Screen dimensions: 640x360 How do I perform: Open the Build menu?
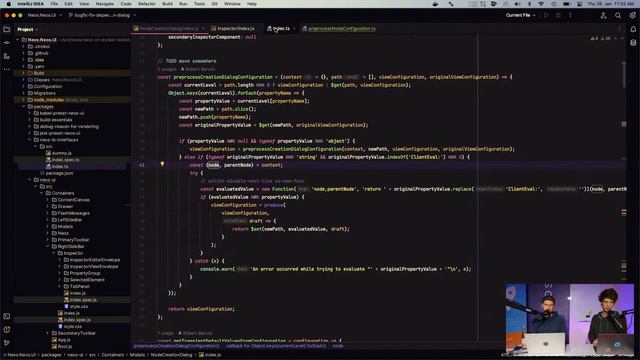[x=167, y=4]
